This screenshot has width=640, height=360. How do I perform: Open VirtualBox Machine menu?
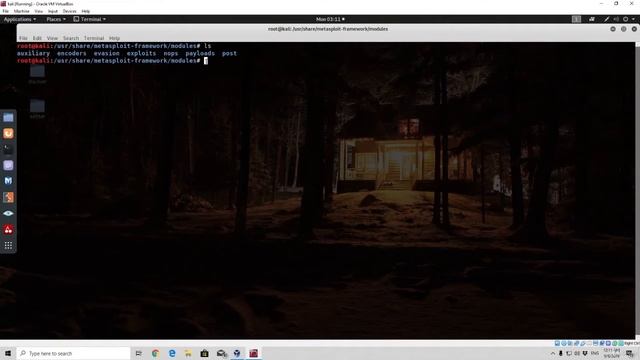[22, 11]
